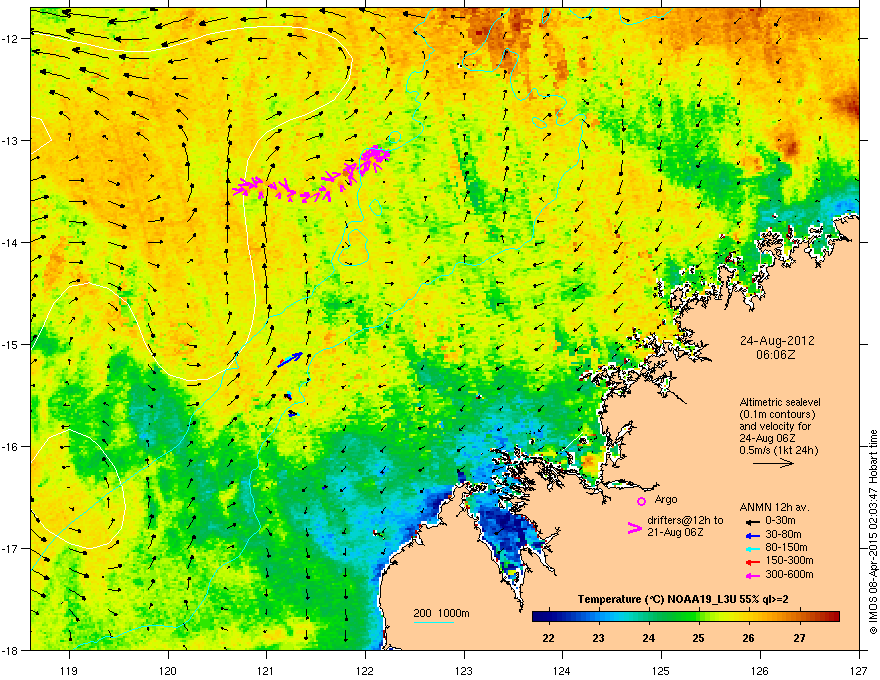The height and width of the screenshot is (680, 880).
Task: Click the 27 tick label under colour bar
Action: pyautogui.click(x=799, y=638)
